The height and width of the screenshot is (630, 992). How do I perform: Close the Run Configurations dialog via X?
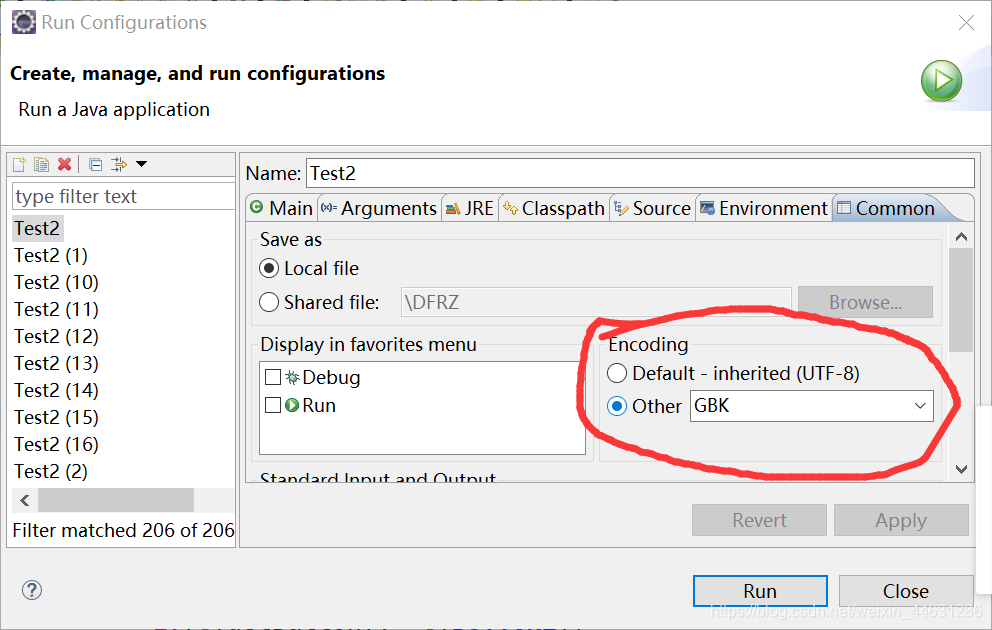(x=966, y=23)
